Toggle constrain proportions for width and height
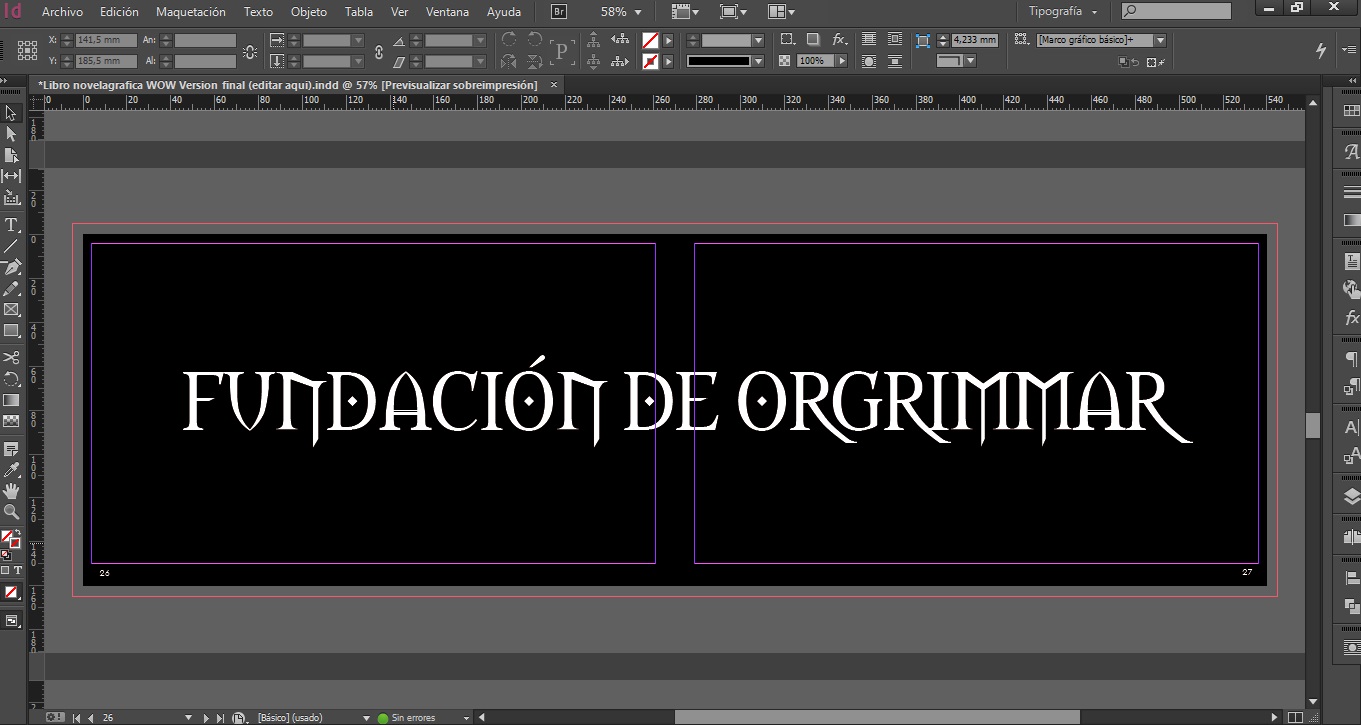The width and height of the screenshot is (1361, 725). point(249,51)
